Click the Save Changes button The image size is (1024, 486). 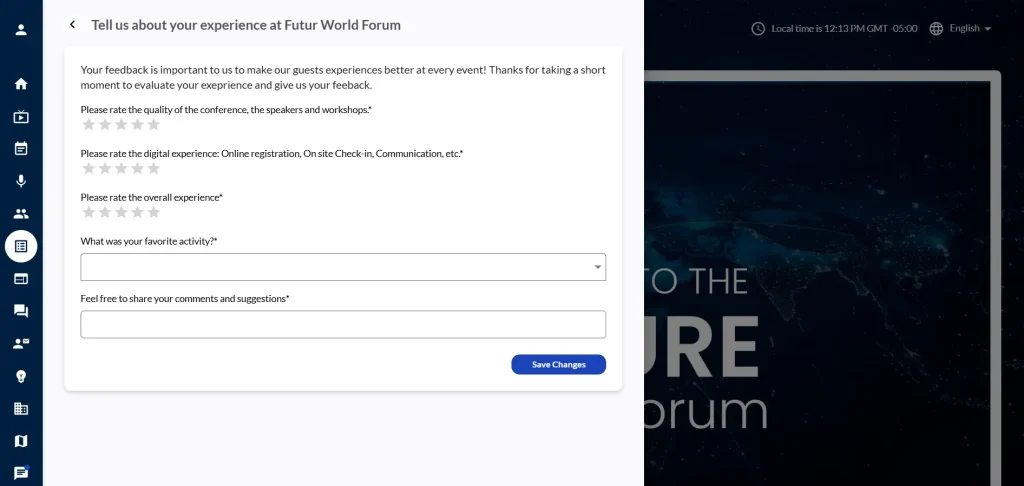coord(558,364)
